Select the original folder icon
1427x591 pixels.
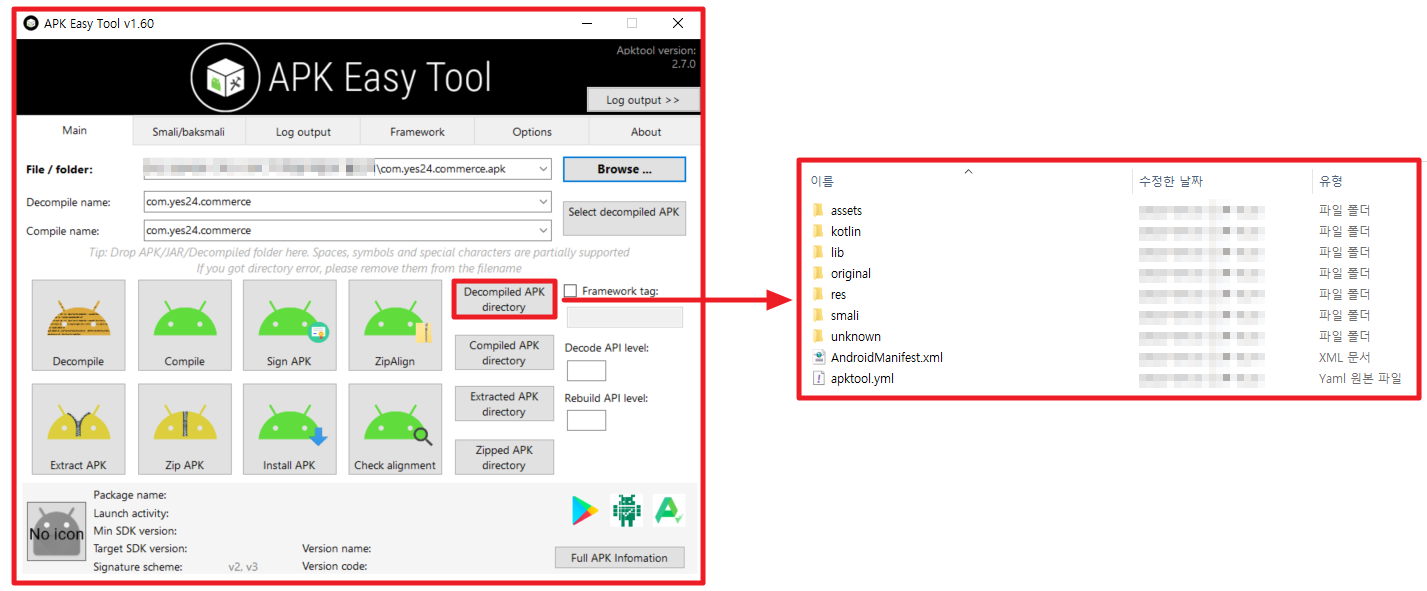(x=818, y=273)
